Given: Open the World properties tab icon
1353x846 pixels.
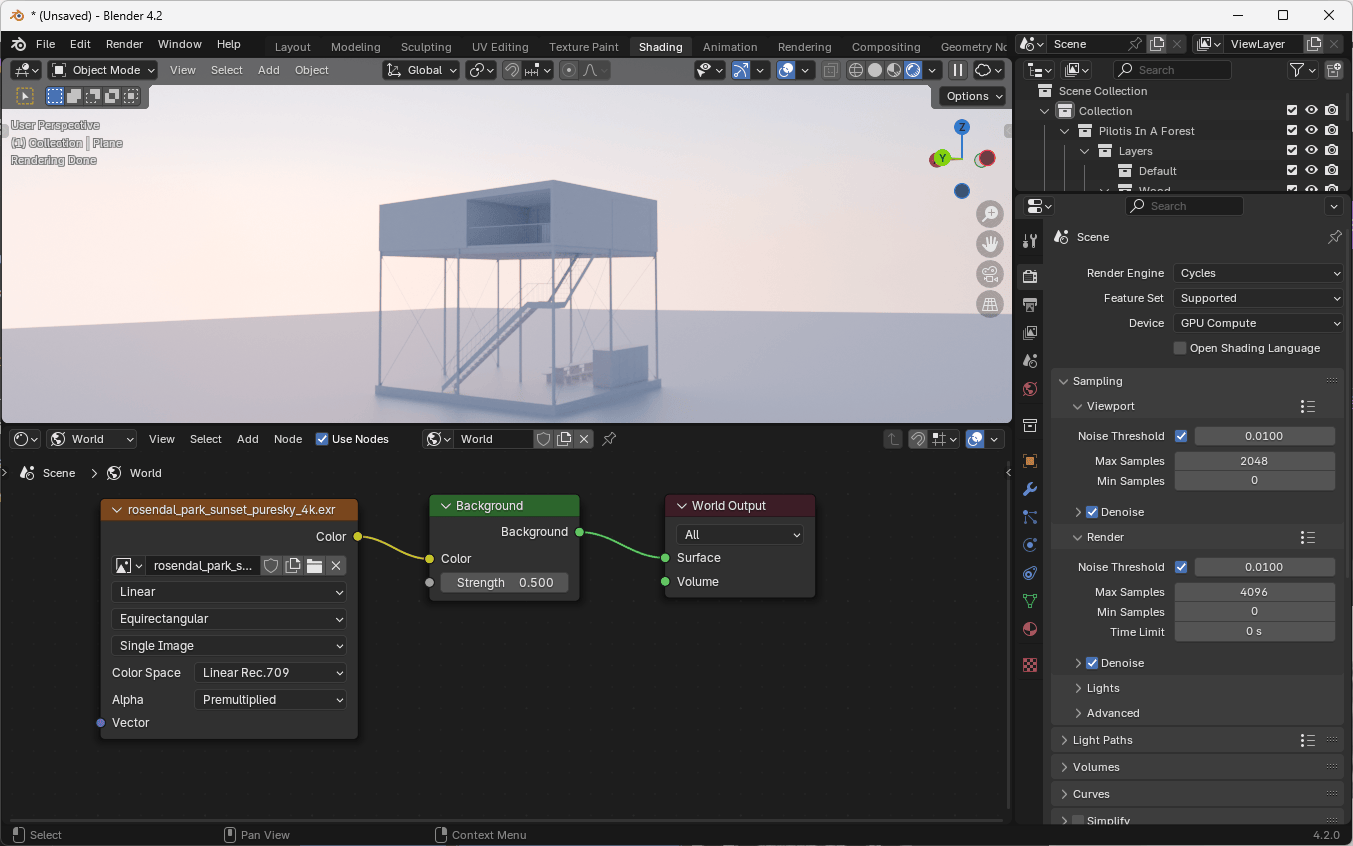Looking at the screenshot, I should tap(1030, 388).
